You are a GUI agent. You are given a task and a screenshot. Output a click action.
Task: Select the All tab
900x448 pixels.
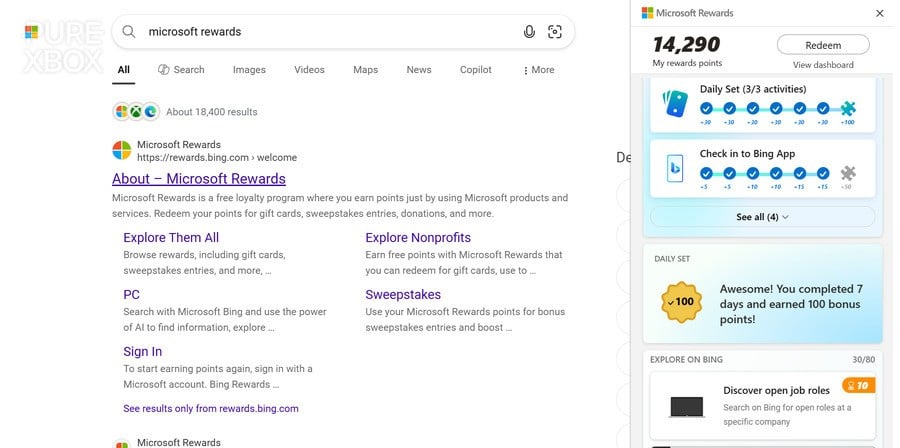[123, 70]
